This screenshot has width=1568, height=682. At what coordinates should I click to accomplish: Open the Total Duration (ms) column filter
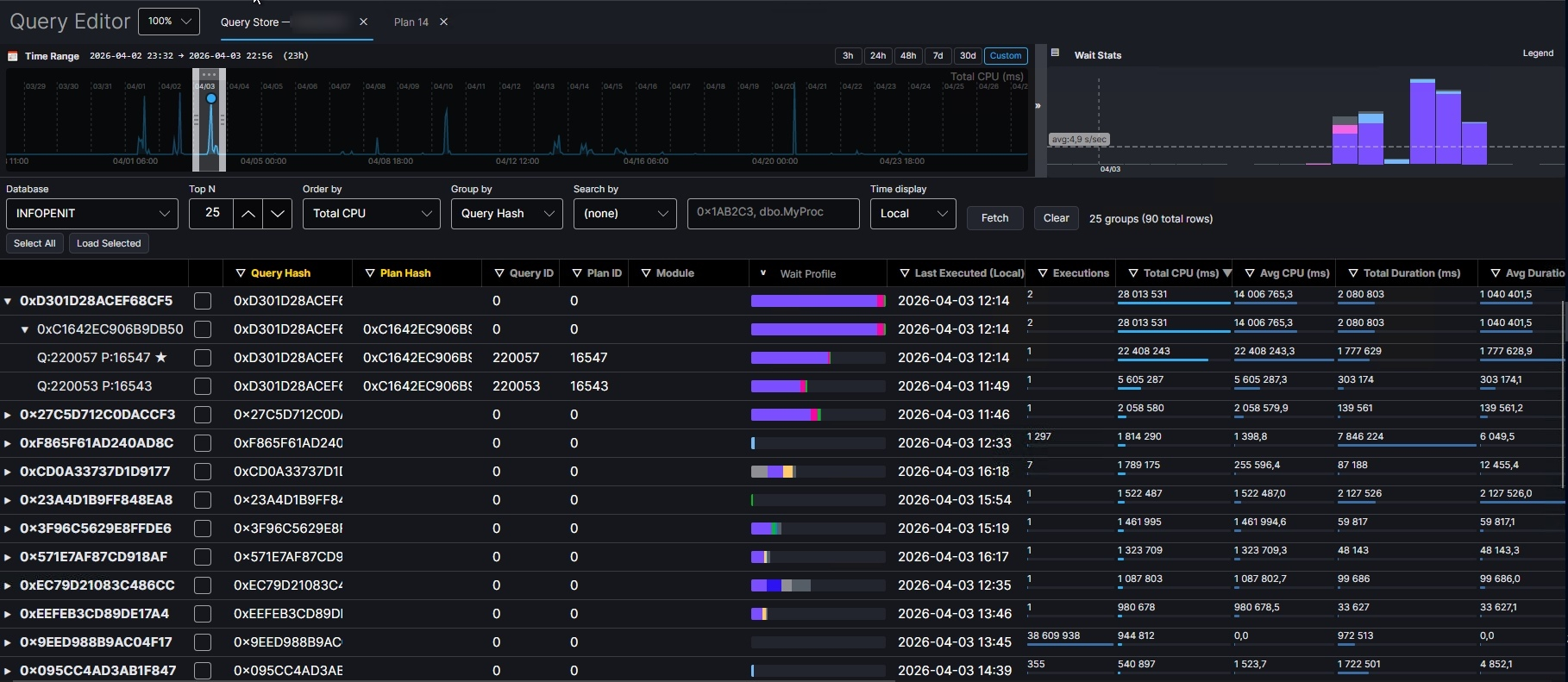pos(1353,273)
